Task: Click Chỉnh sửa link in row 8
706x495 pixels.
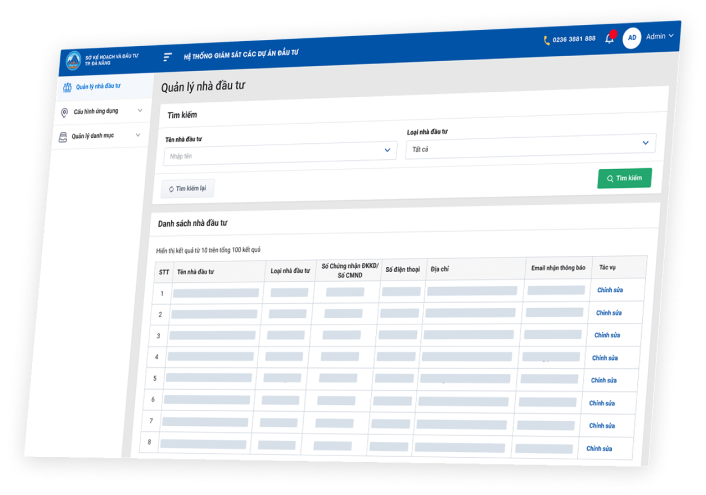Action: click(x=599, y=449)
